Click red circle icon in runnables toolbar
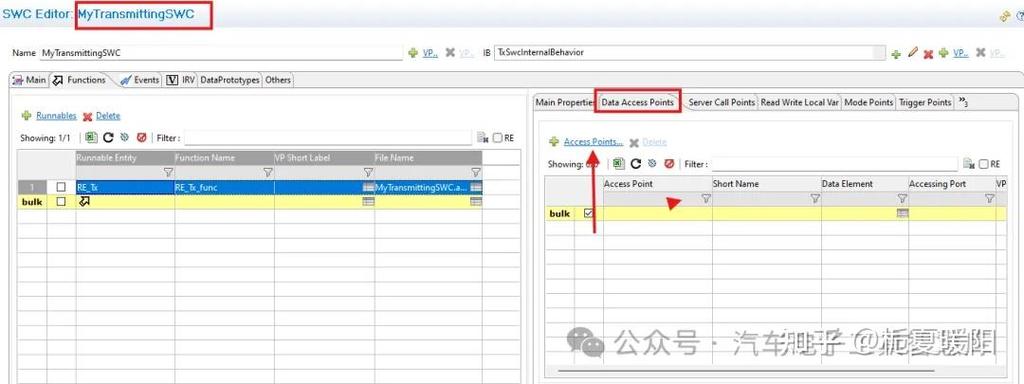Image resolution: width=1024 pixels, height=384 pixels. [142, 138]
